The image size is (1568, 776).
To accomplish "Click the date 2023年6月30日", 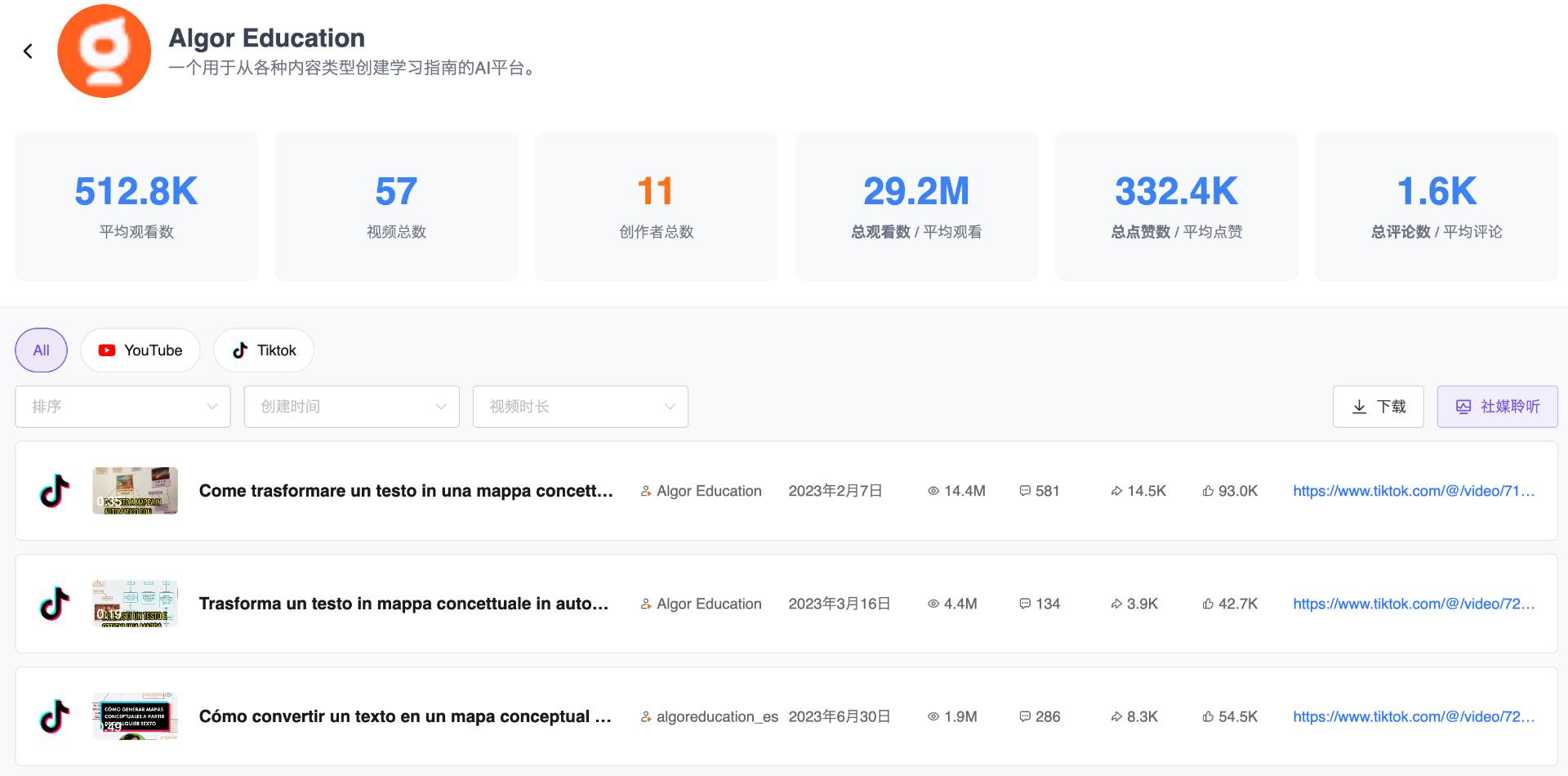I will tap(840, 716).
